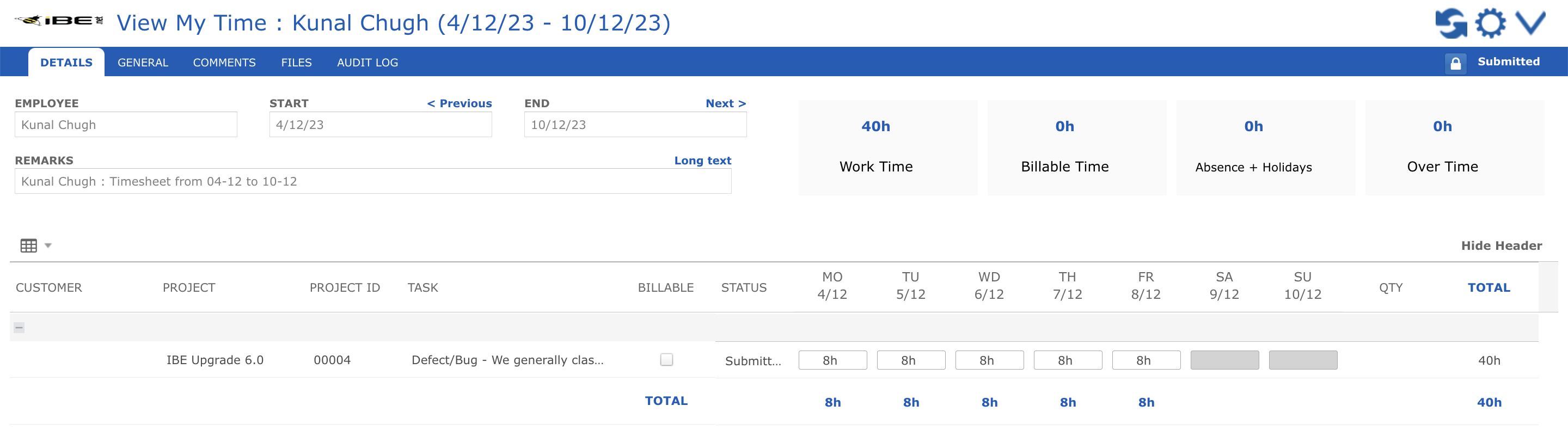The height and width of the screenshot is (430, 1568).
Task: Click the Submitted lock icon
Action: tap(1455, 63)
